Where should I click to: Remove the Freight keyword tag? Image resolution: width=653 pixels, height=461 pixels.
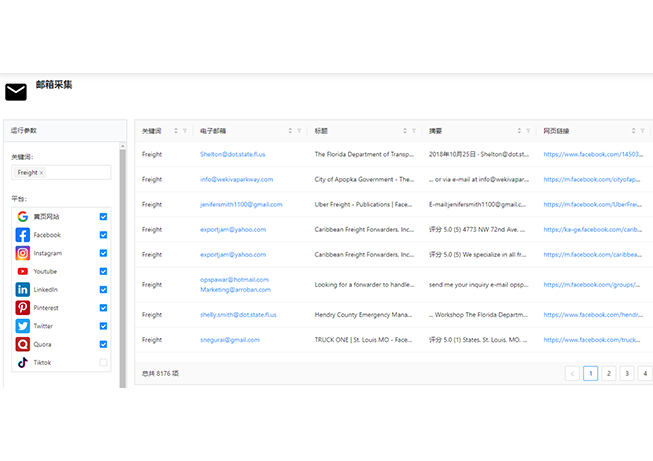(x=41, y=173)
